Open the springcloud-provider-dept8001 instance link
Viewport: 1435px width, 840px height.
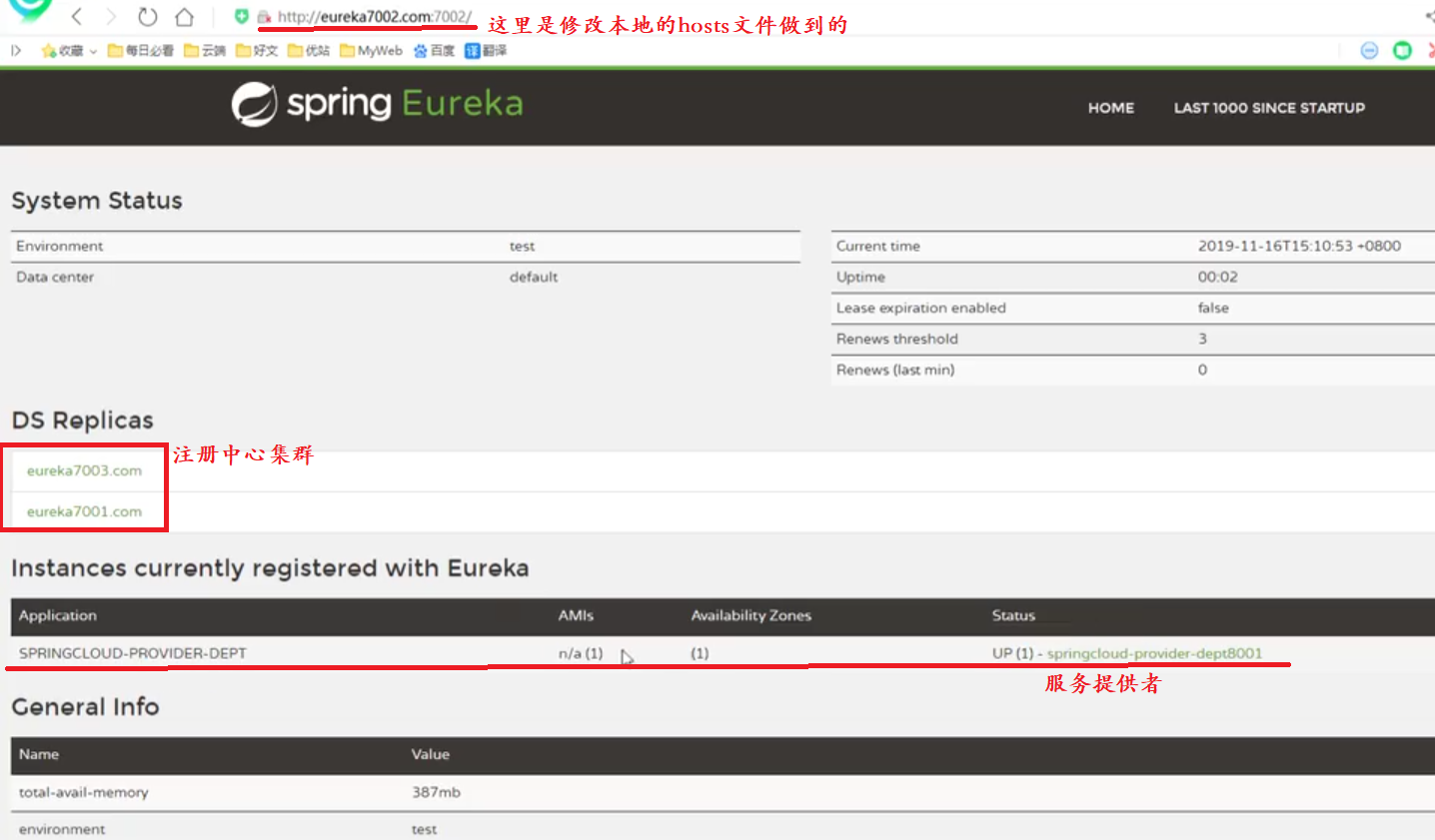click(1154, 653)
